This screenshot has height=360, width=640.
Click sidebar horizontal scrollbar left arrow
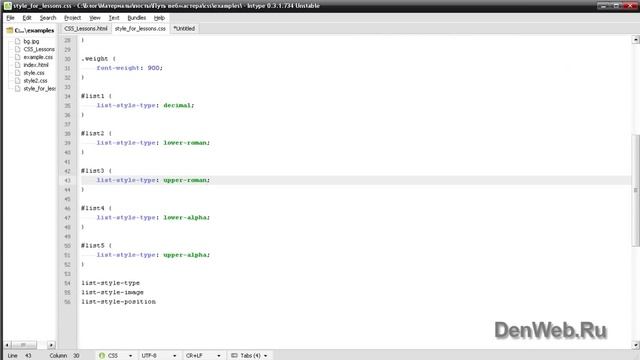click(7, 345)
